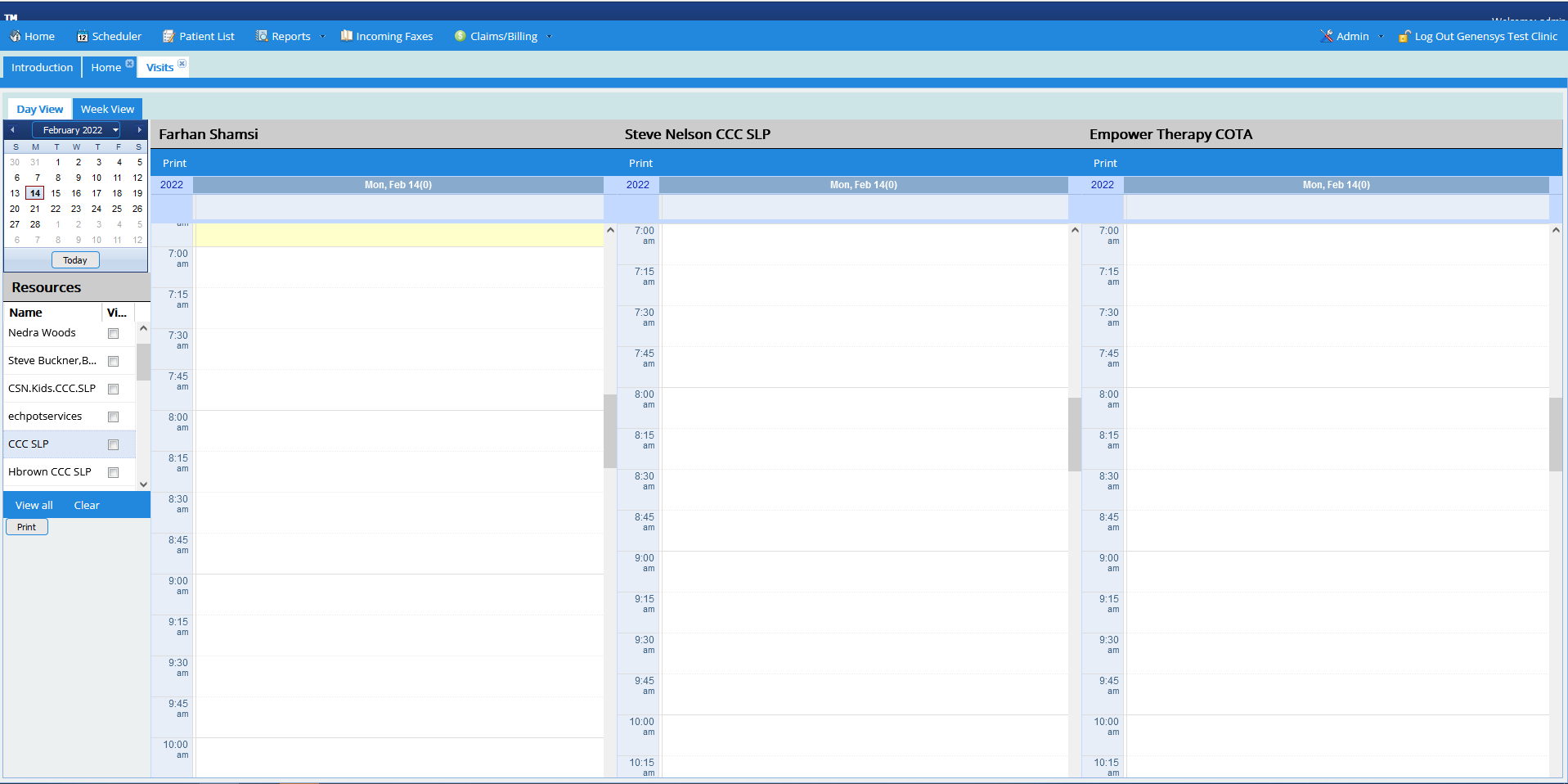
Task: Open Incoming Faxes via its icon
Action: pyautogui.click(x=347, y=36)
